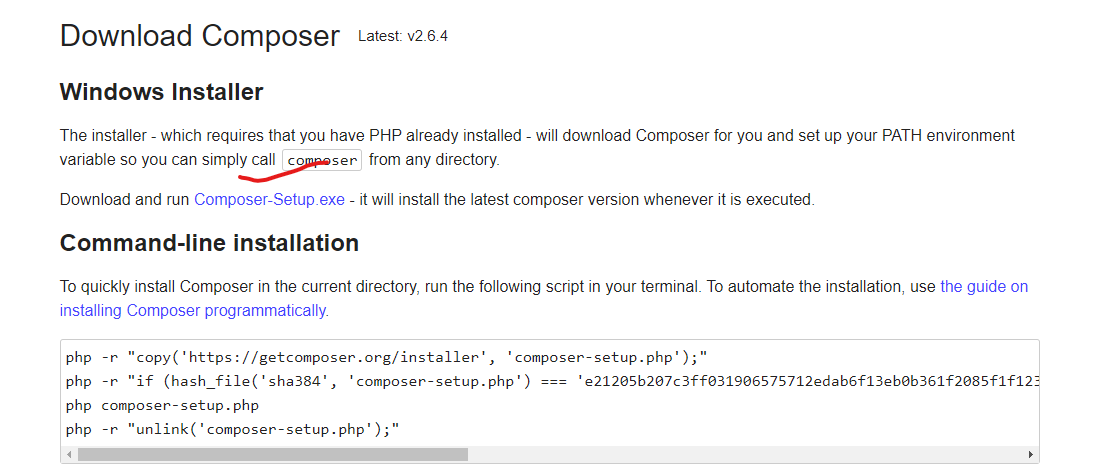Image resolution: width=1093 pixels, height=468 pixels.
Task: Click the code block's left scroll arrow
Action: coord(68,455)
